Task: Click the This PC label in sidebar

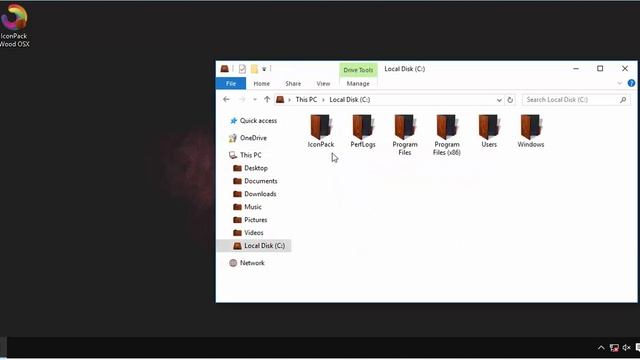Action: [251, 155]
